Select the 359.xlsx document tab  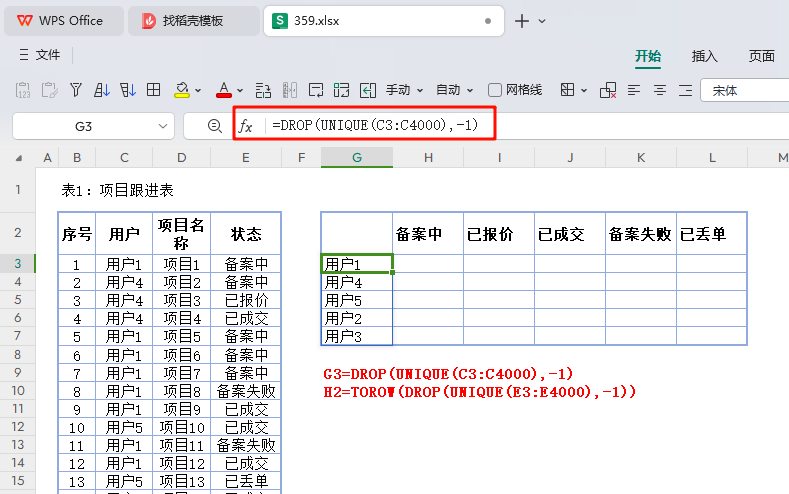(383, 21)
